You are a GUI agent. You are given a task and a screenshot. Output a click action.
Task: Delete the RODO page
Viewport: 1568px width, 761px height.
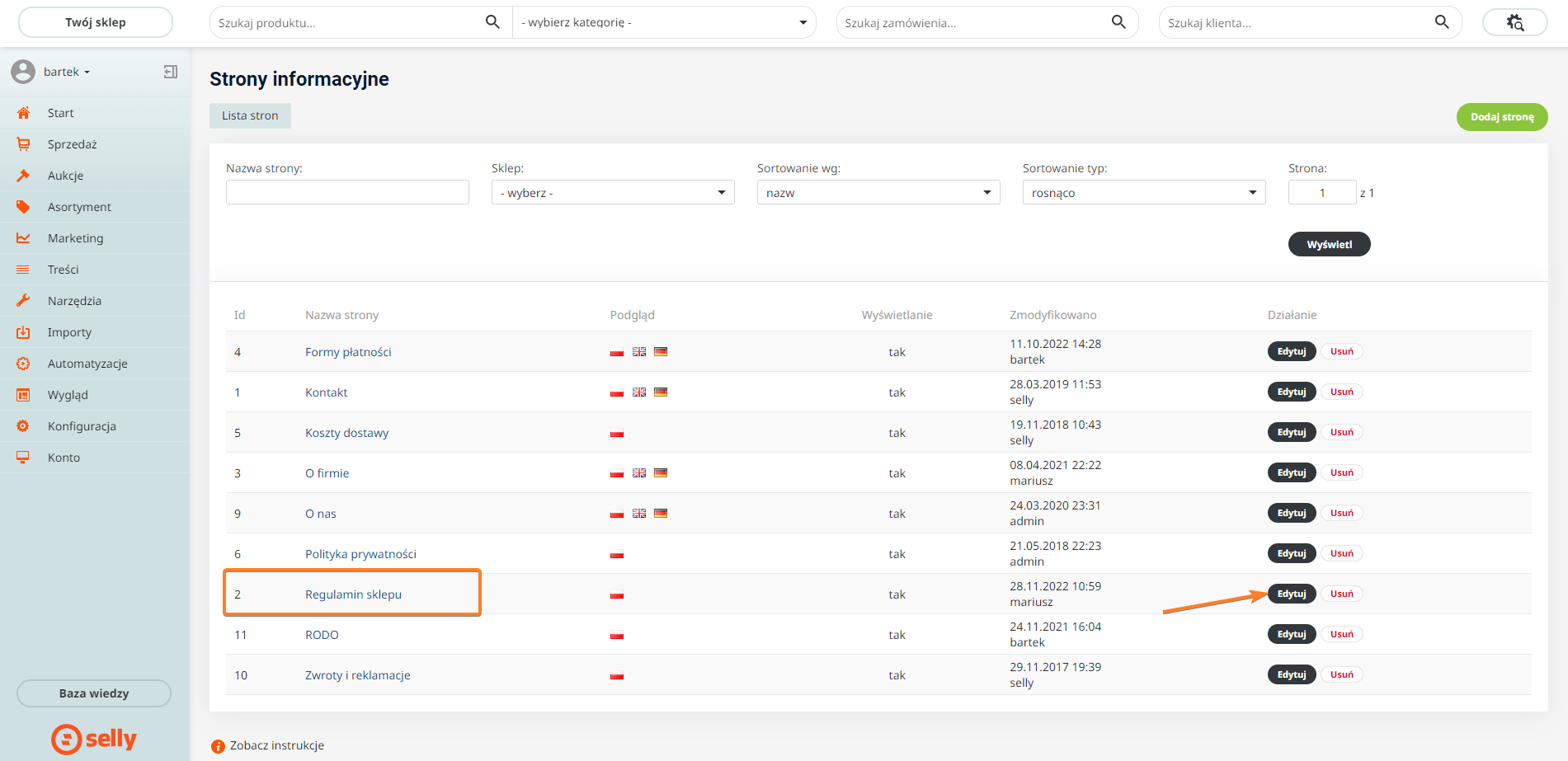pos(1341,634)
